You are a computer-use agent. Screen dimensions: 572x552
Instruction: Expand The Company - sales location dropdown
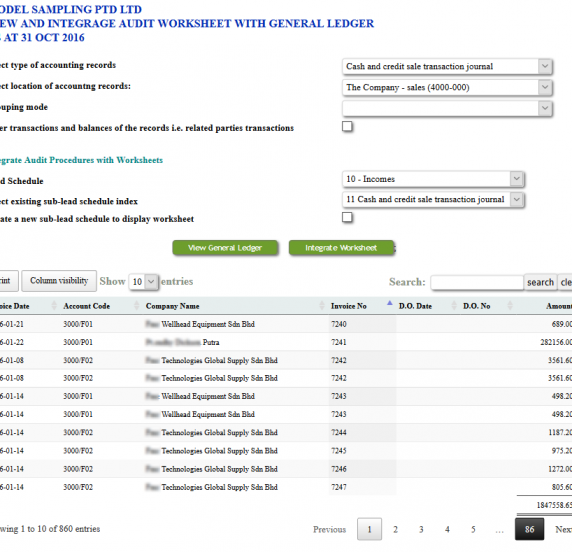click(447, 88)
